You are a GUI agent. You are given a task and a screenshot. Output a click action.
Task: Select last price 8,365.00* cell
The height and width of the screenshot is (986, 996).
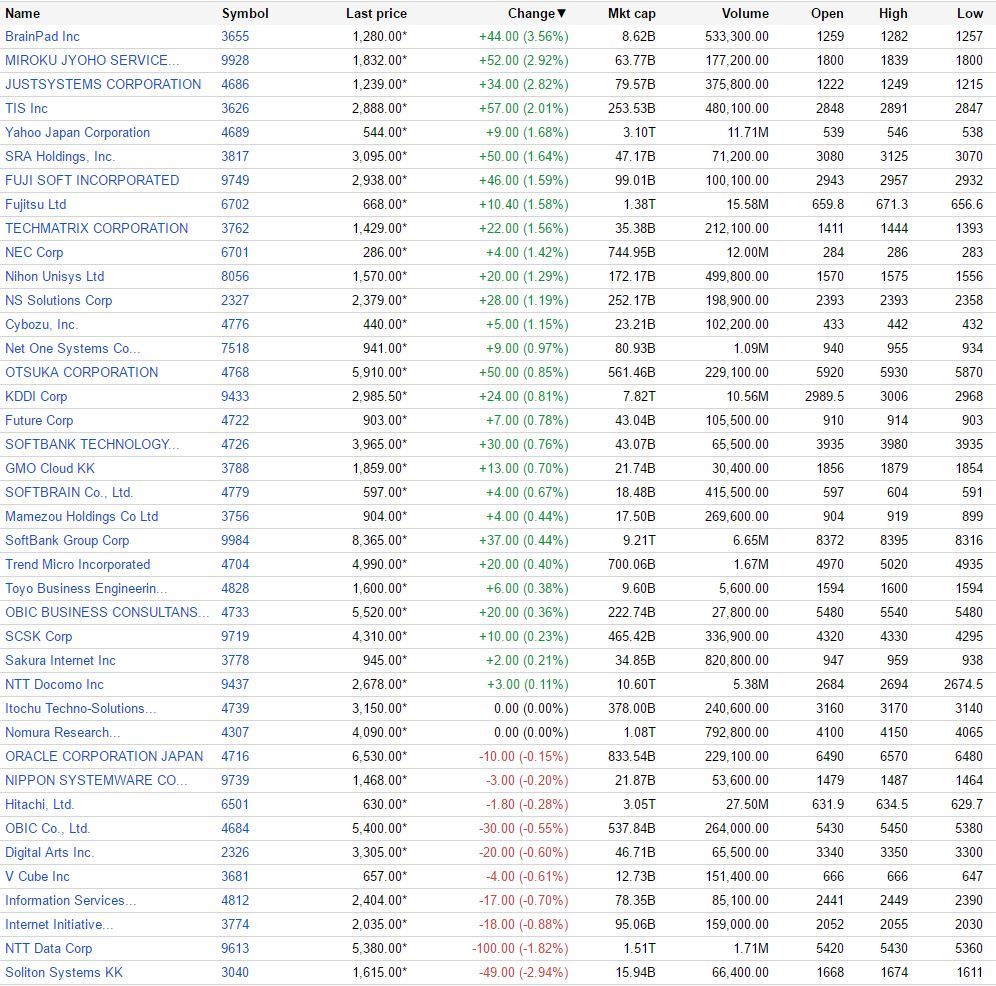point(380,541)
